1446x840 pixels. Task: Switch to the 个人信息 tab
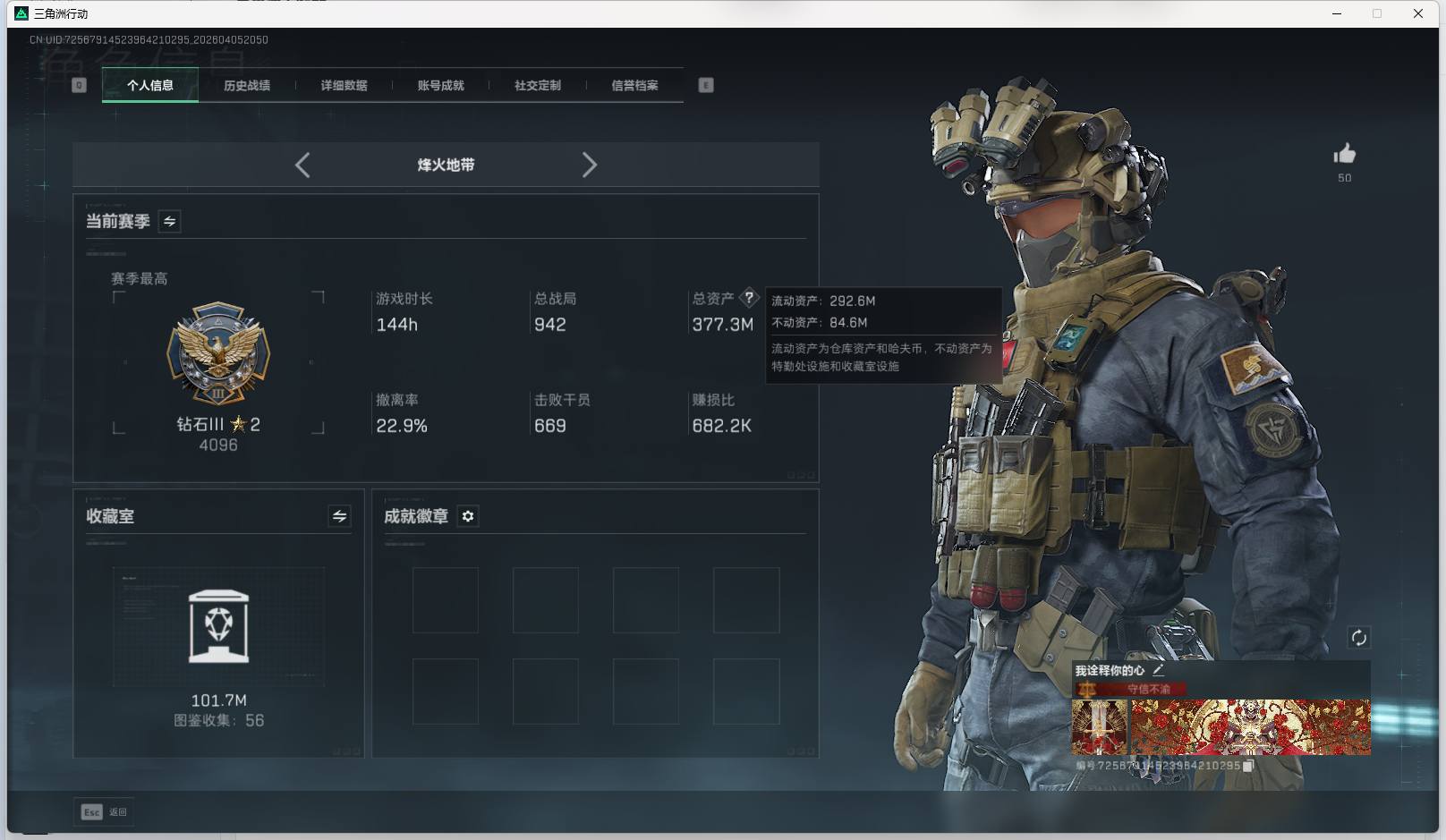point(150,85)
